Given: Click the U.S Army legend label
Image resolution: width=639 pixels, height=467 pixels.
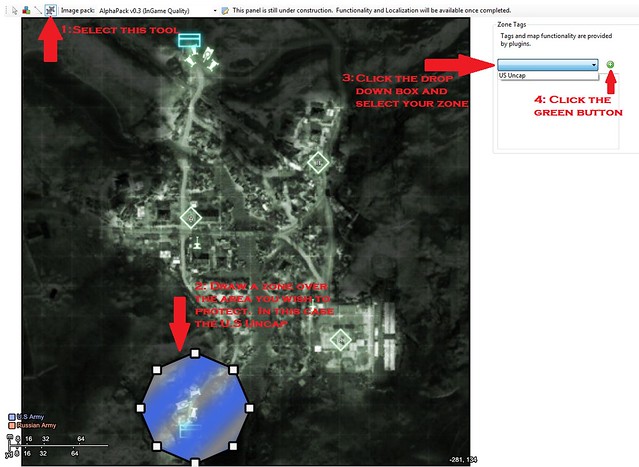Looking at the screenshot, I should (x=31, y=417).
